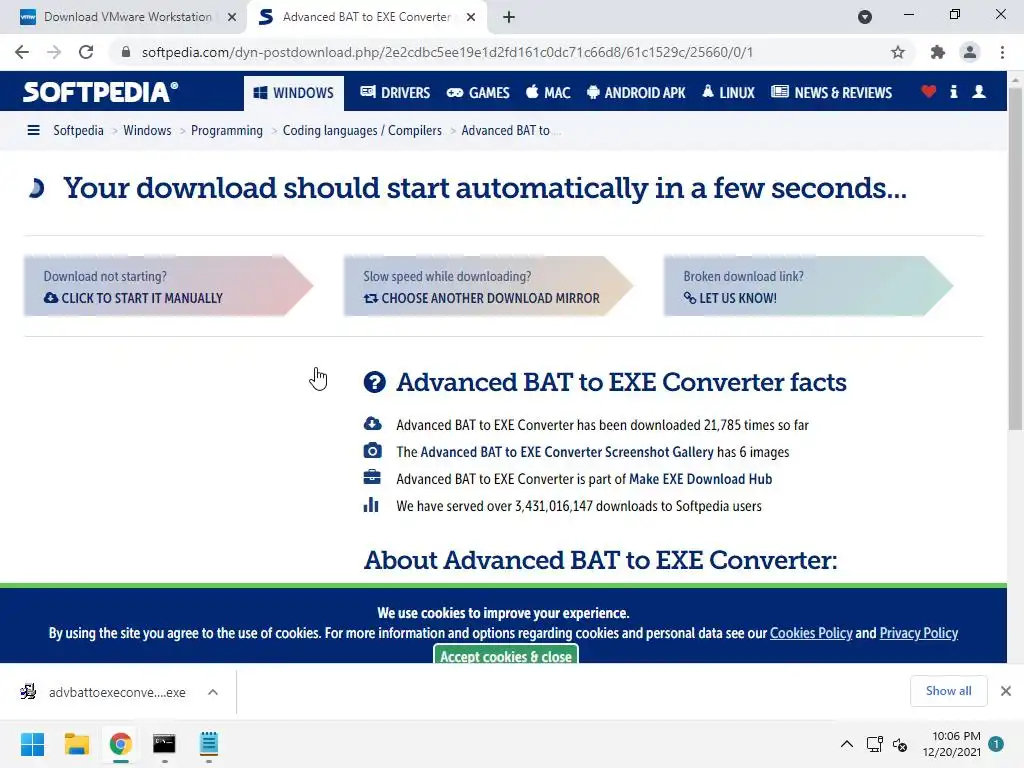Click the muted volume tray icon

pos(900,744)
